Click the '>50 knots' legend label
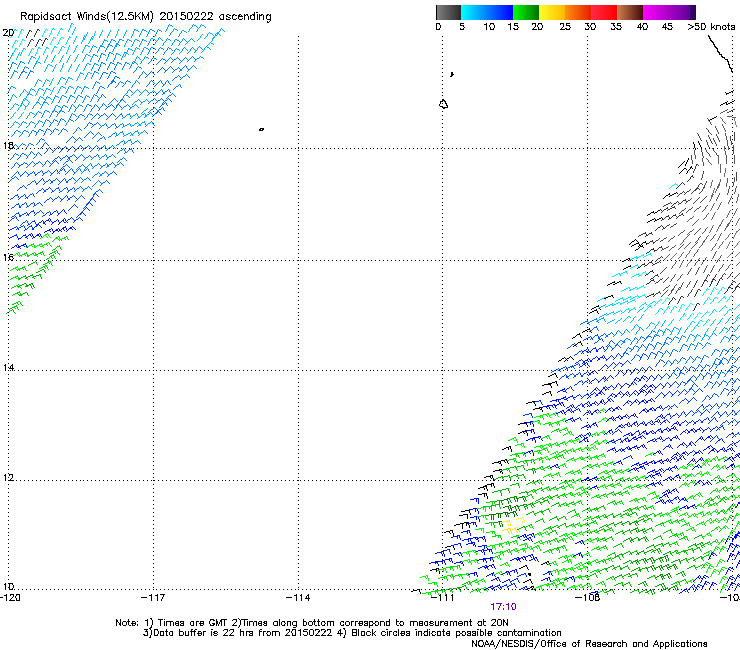The image size is (740, 650). click(x=711, y=27)
